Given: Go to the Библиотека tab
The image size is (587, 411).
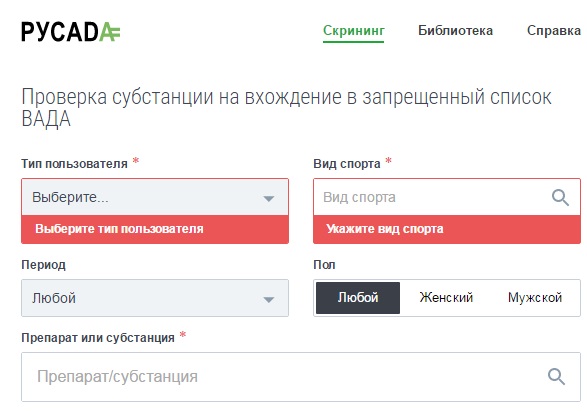Looking at the screenshot, I should point(455,31).
